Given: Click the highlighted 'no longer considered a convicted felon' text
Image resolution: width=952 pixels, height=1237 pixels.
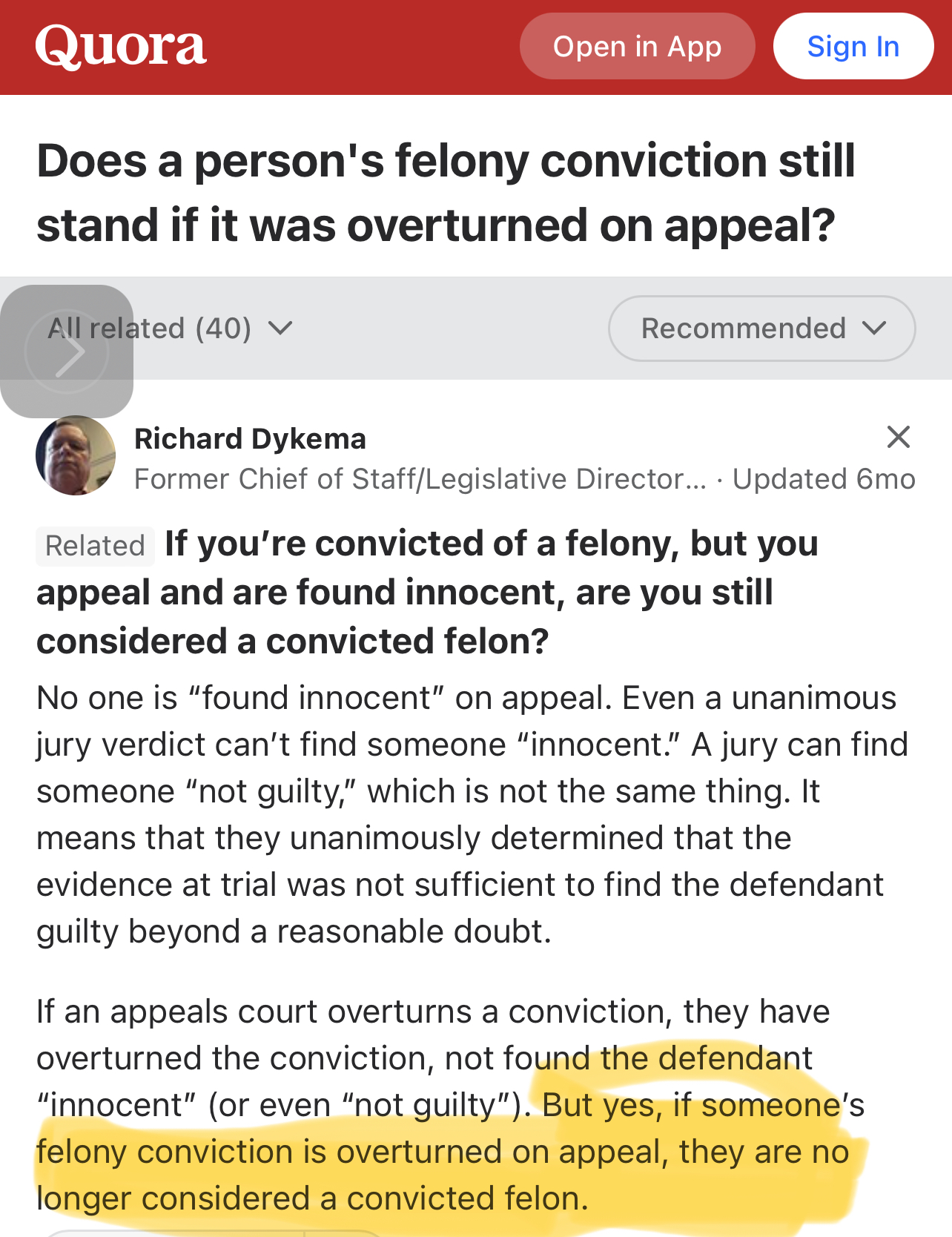Looking at the screenshot, I should click(442, 1175).
